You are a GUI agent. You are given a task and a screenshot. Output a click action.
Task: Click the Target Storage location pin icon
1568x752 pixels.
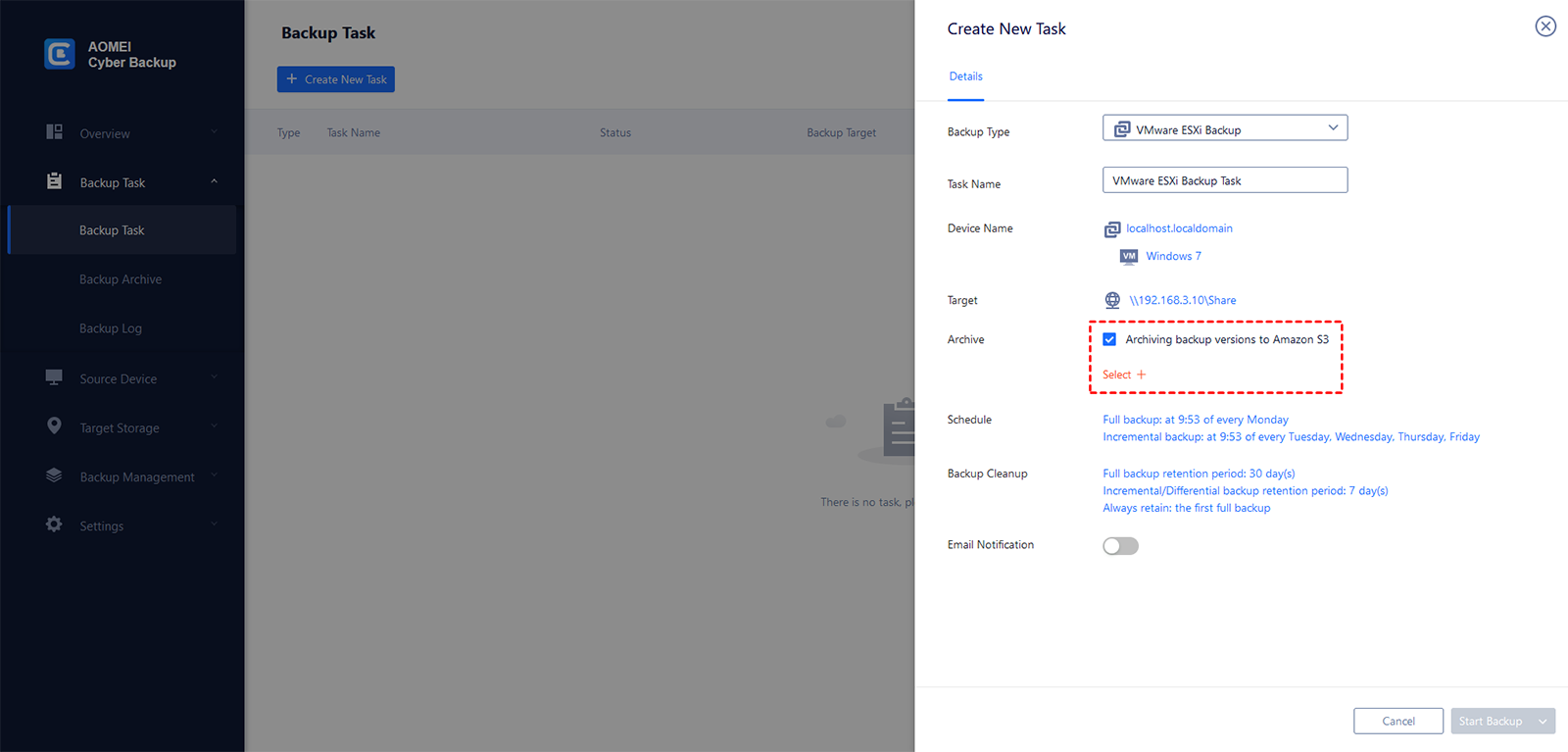click(x=54, y=426)
